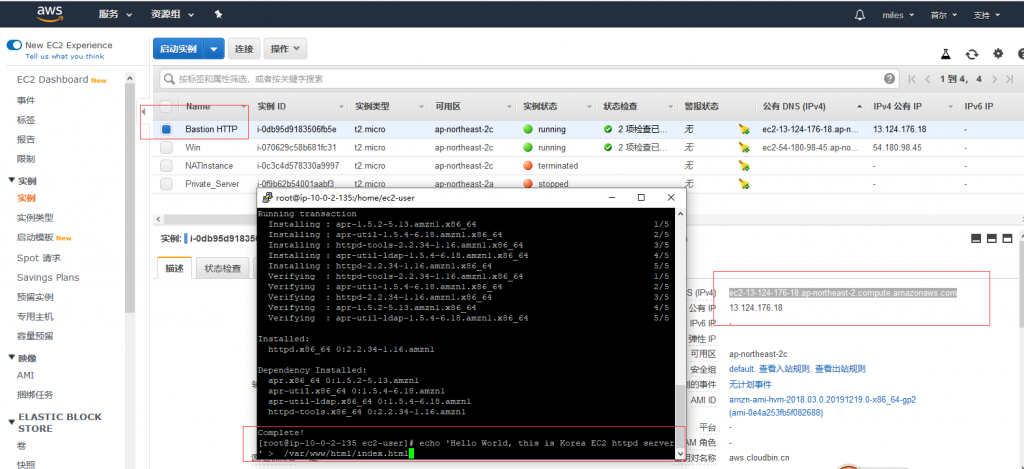Open the 首尔 region dropdown

pos(944,14)
